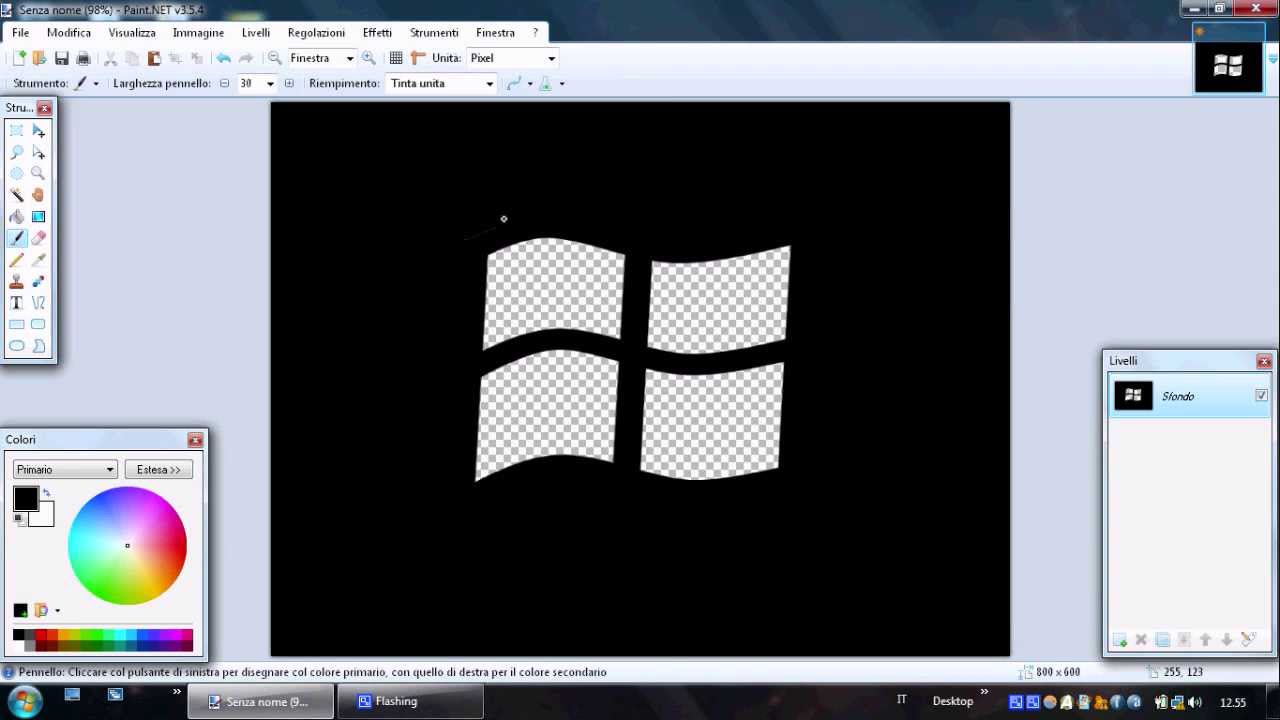1280x720 pixels.
Task: Select the Move Selection tool
Action: tap(38, 152)
